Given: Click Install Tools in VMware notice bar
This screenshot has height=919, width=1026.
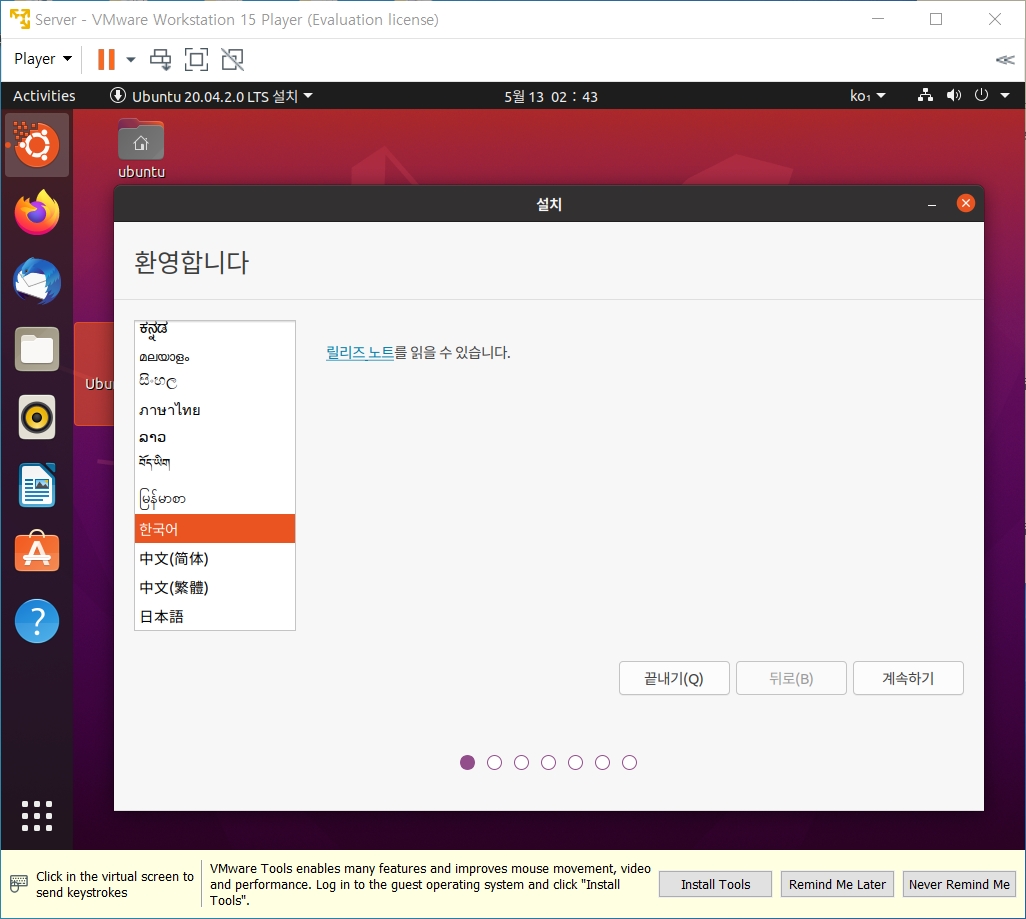Looking at the screenshot, I should click(715, 884).
